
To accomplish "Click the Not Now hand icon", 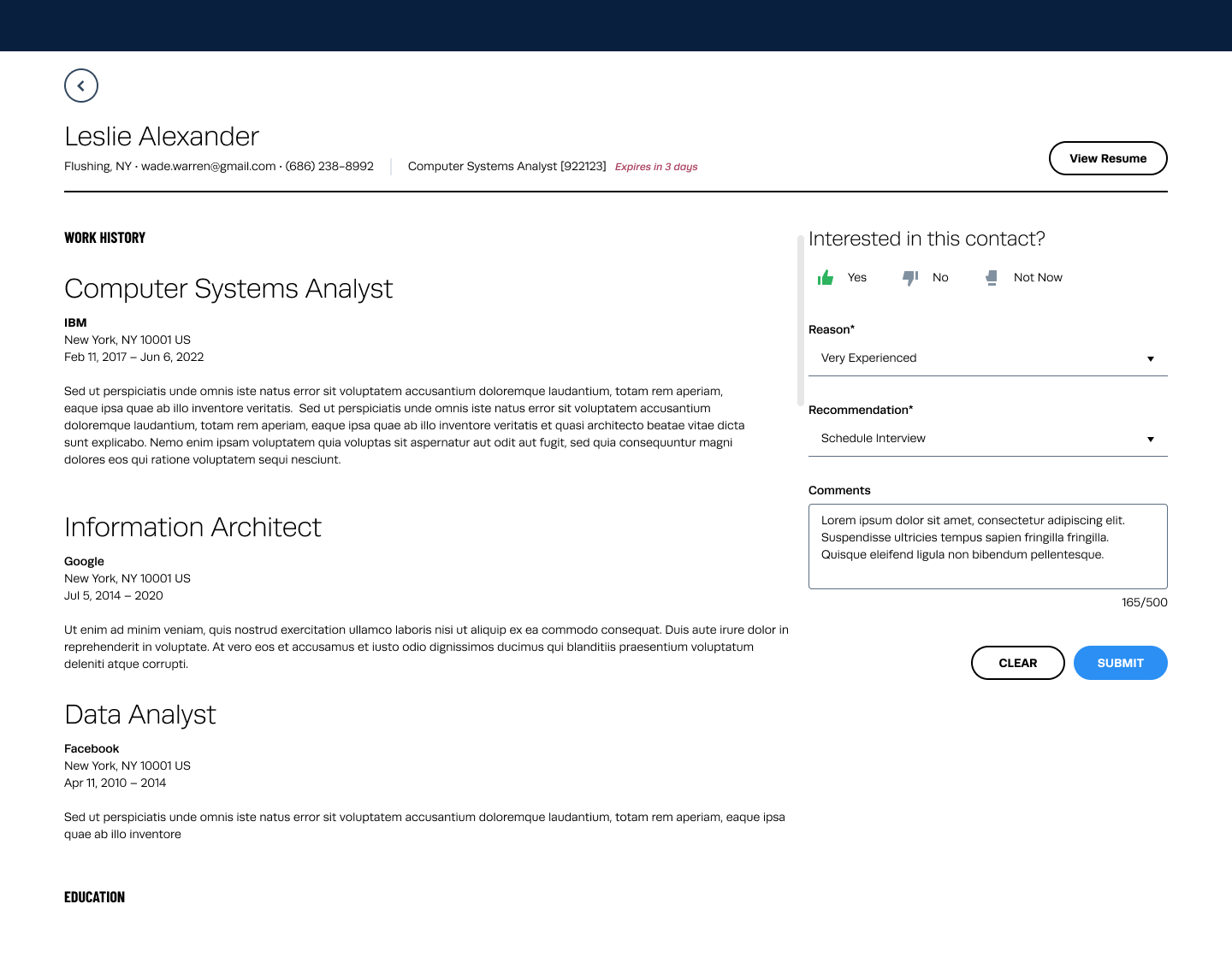I will tap(992, 278).
